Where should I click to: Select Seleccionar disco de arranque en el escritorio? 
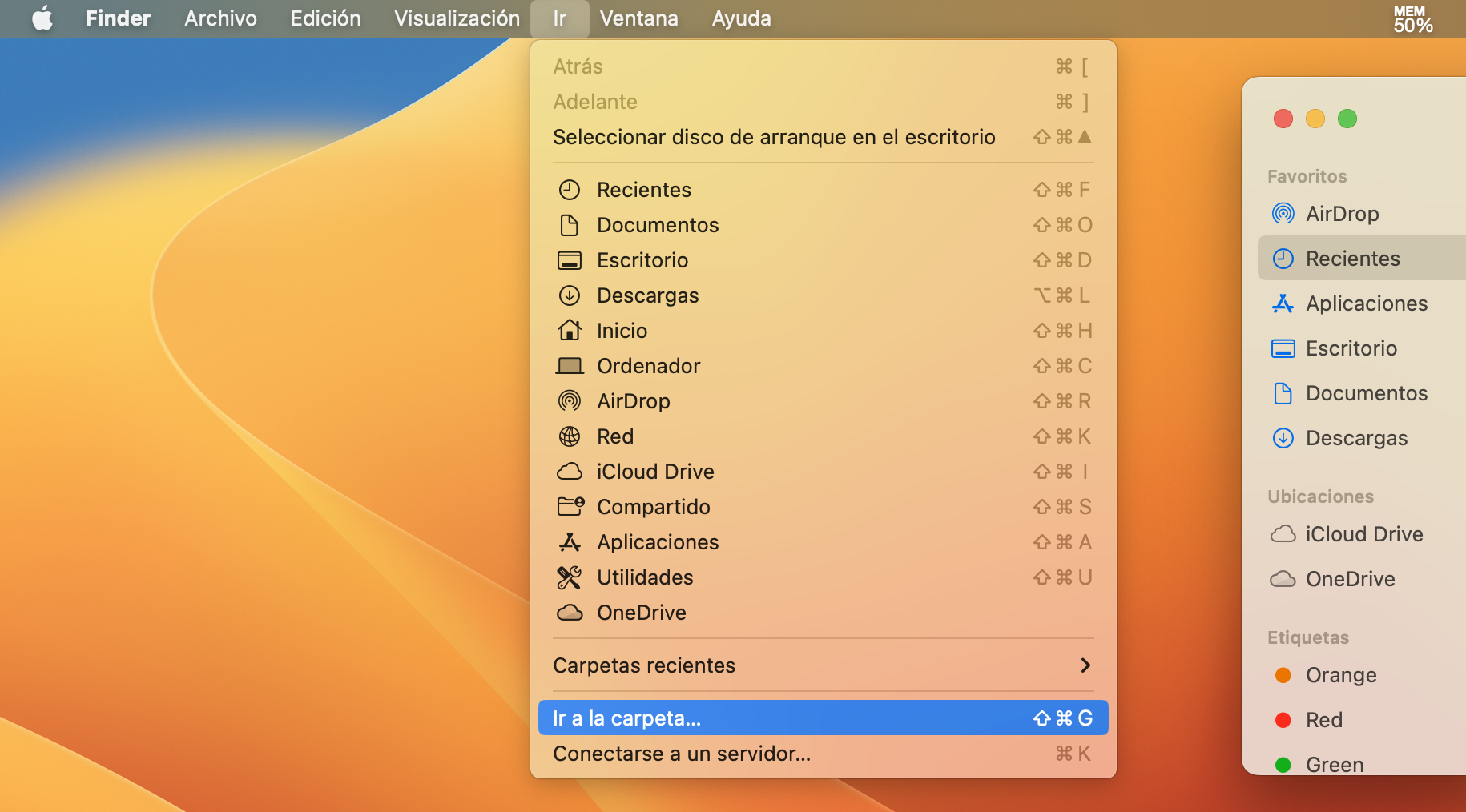pyautogui.click(x=773, y=137)
